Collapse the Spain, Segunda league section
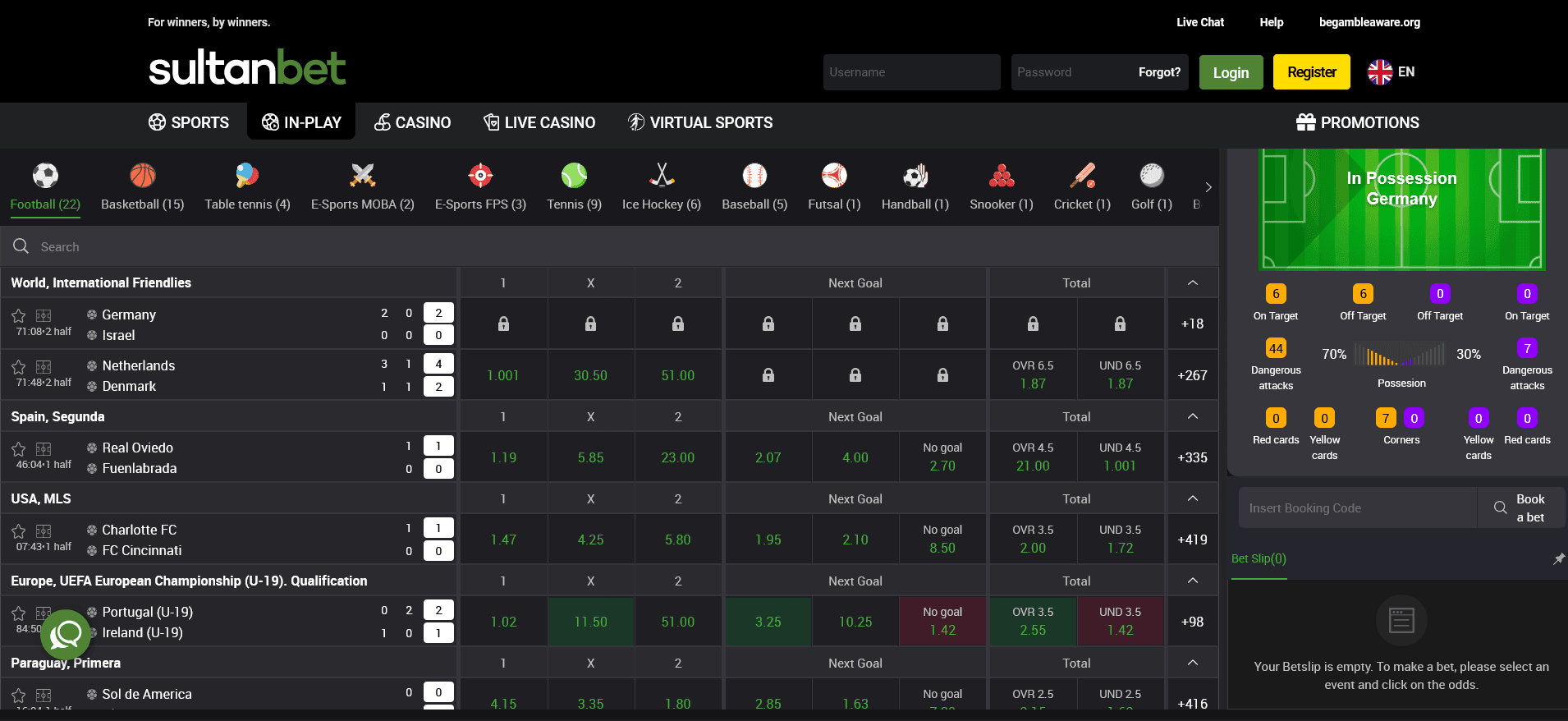1568x721 pixels. click(x=1192, y=417)
